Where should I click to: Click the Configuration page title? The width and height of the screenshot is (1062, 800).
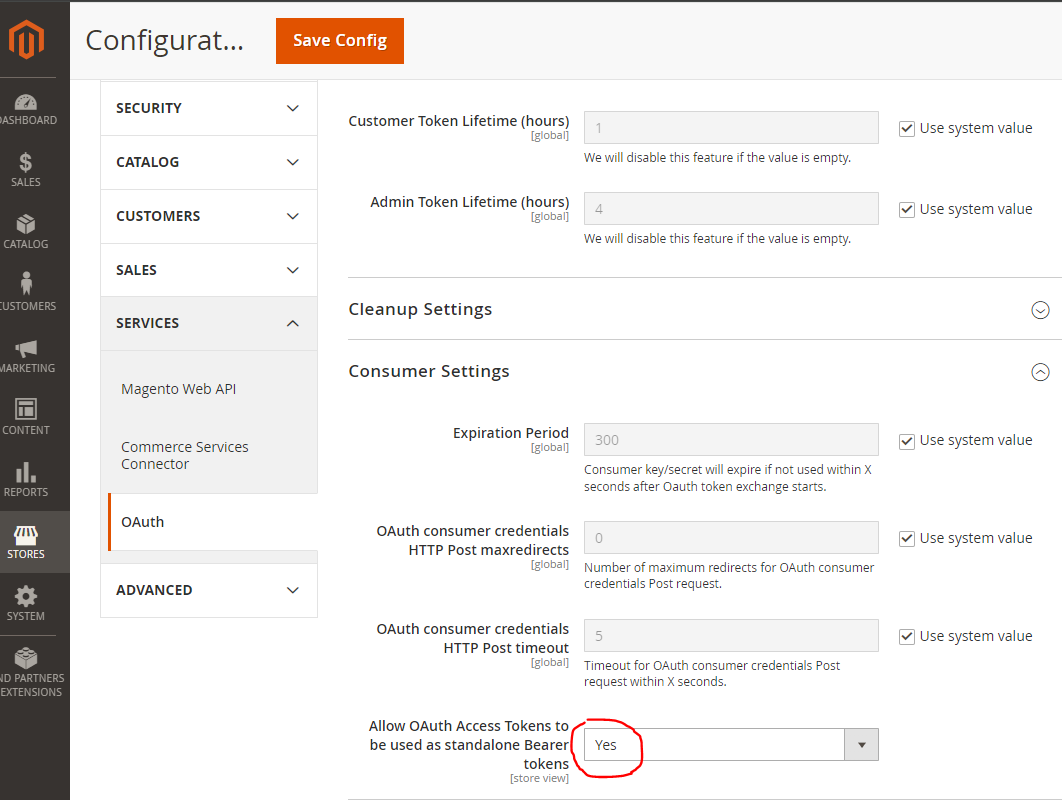[165, 41]
